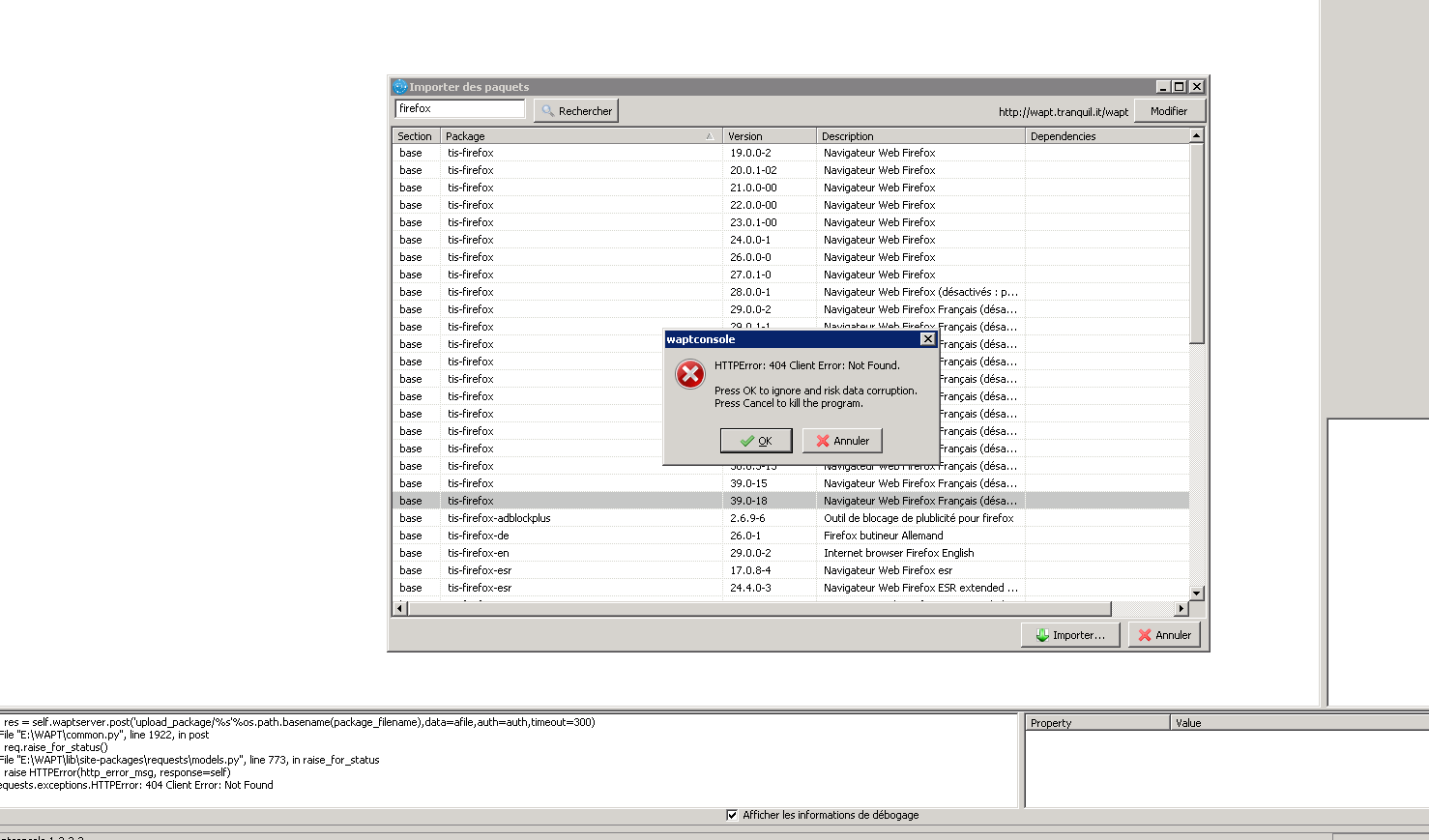Sort by the Dependencies column header

coord(1107,136)
